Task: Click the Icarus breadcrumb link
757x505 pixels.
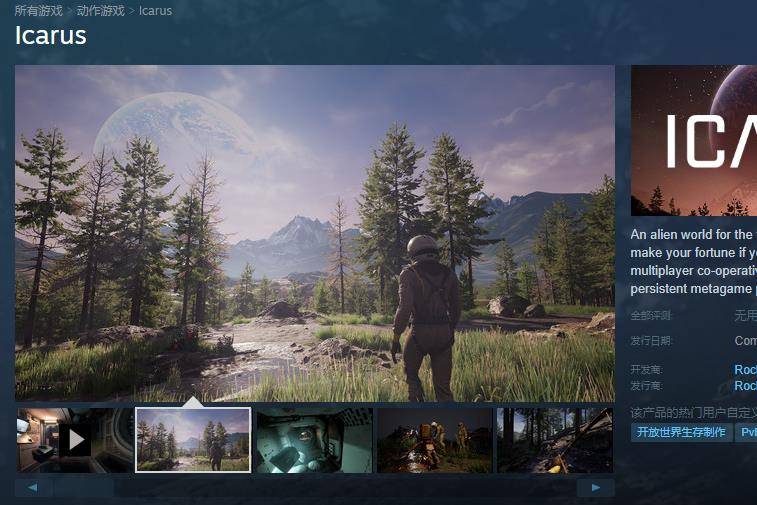Action: tap(155, 11)
